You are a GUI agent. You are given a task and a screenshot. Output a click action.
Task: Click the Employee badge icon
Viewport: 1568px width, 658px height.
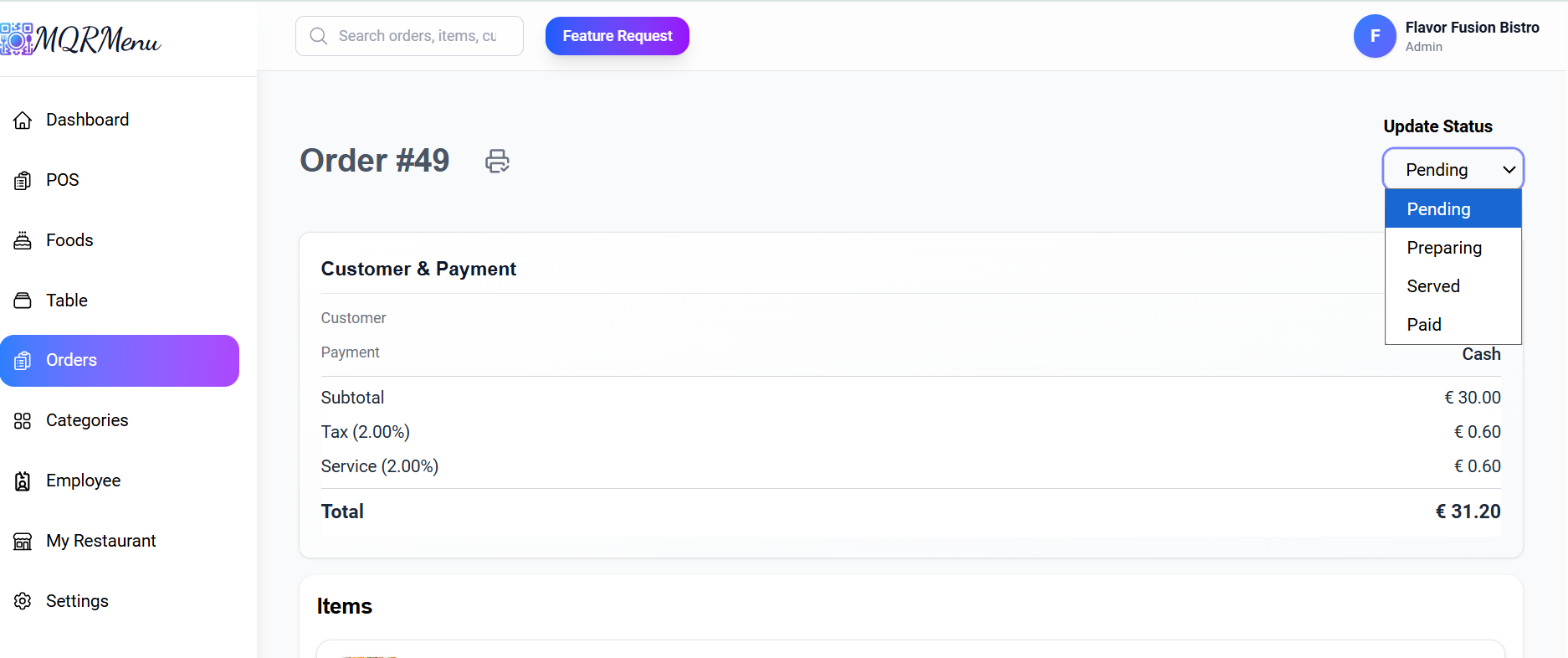tap(23, 481)
